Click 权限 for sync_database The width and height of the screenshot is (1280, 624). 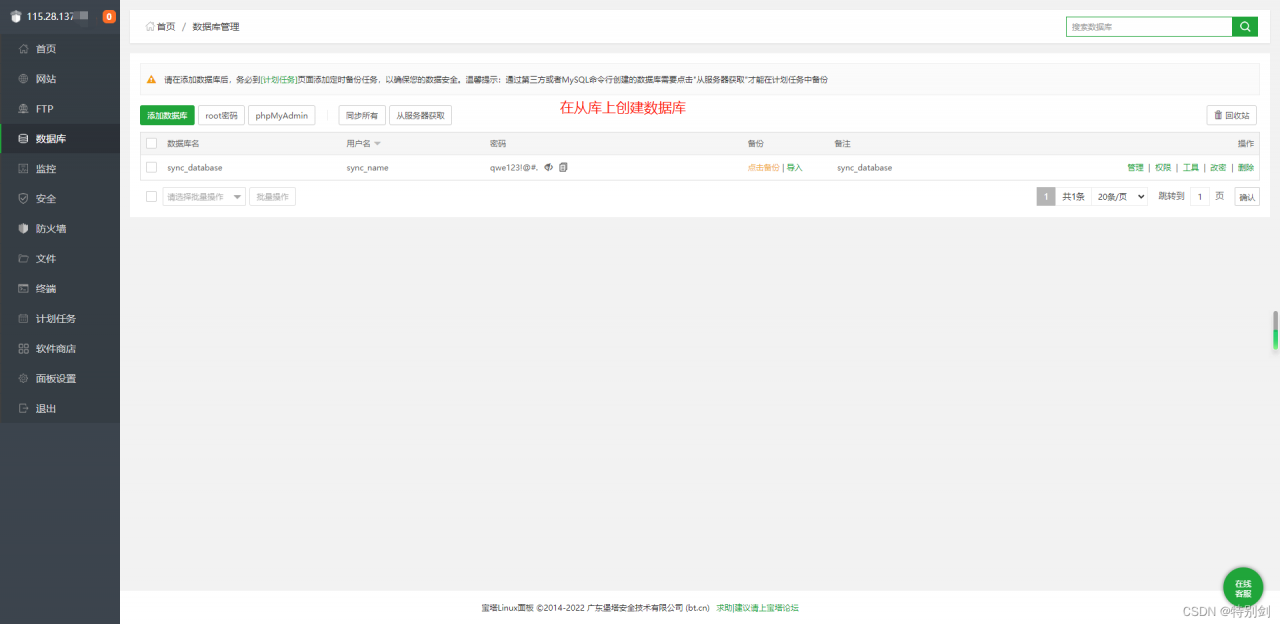[x=1163, y=168]
